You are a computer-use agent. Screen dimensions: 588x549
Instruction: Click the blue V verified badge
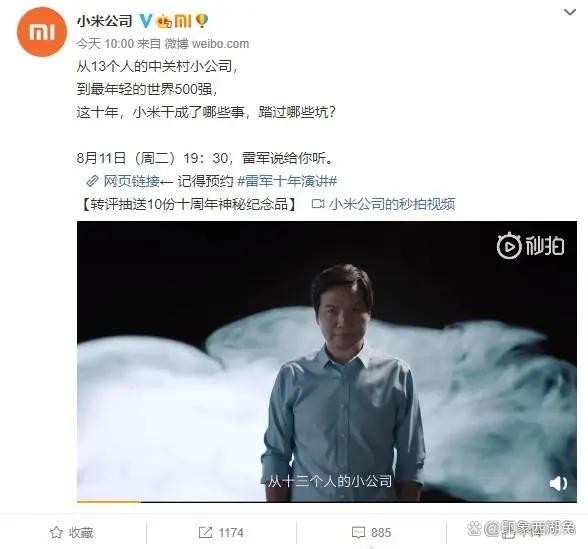click(x=146, y=21)
